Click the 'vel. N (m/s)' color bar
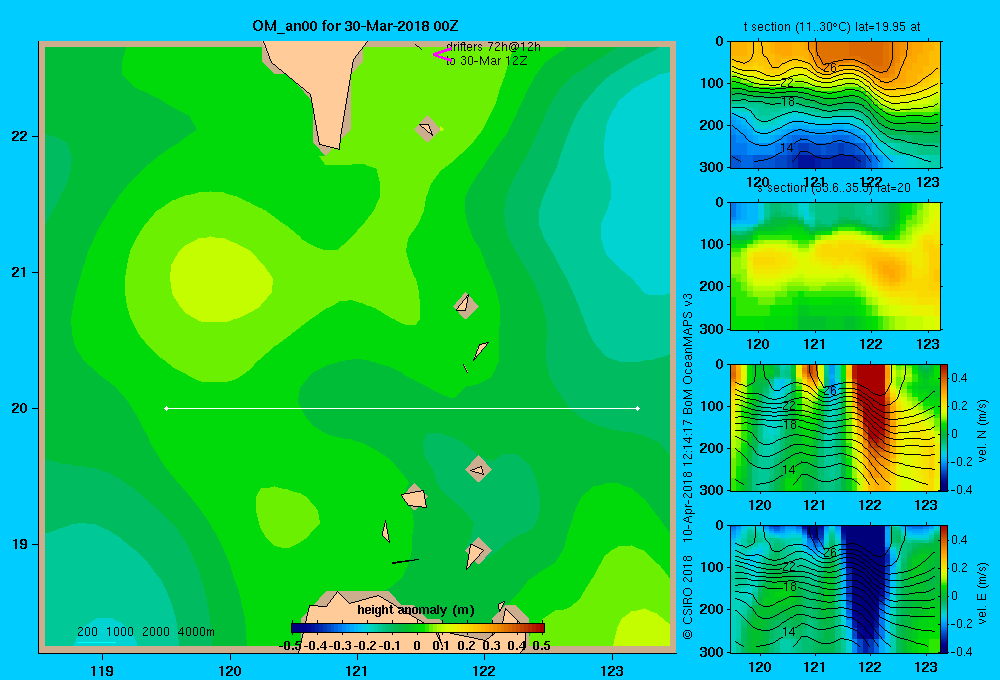This screenshot has width=1000, height=680. 944,427
